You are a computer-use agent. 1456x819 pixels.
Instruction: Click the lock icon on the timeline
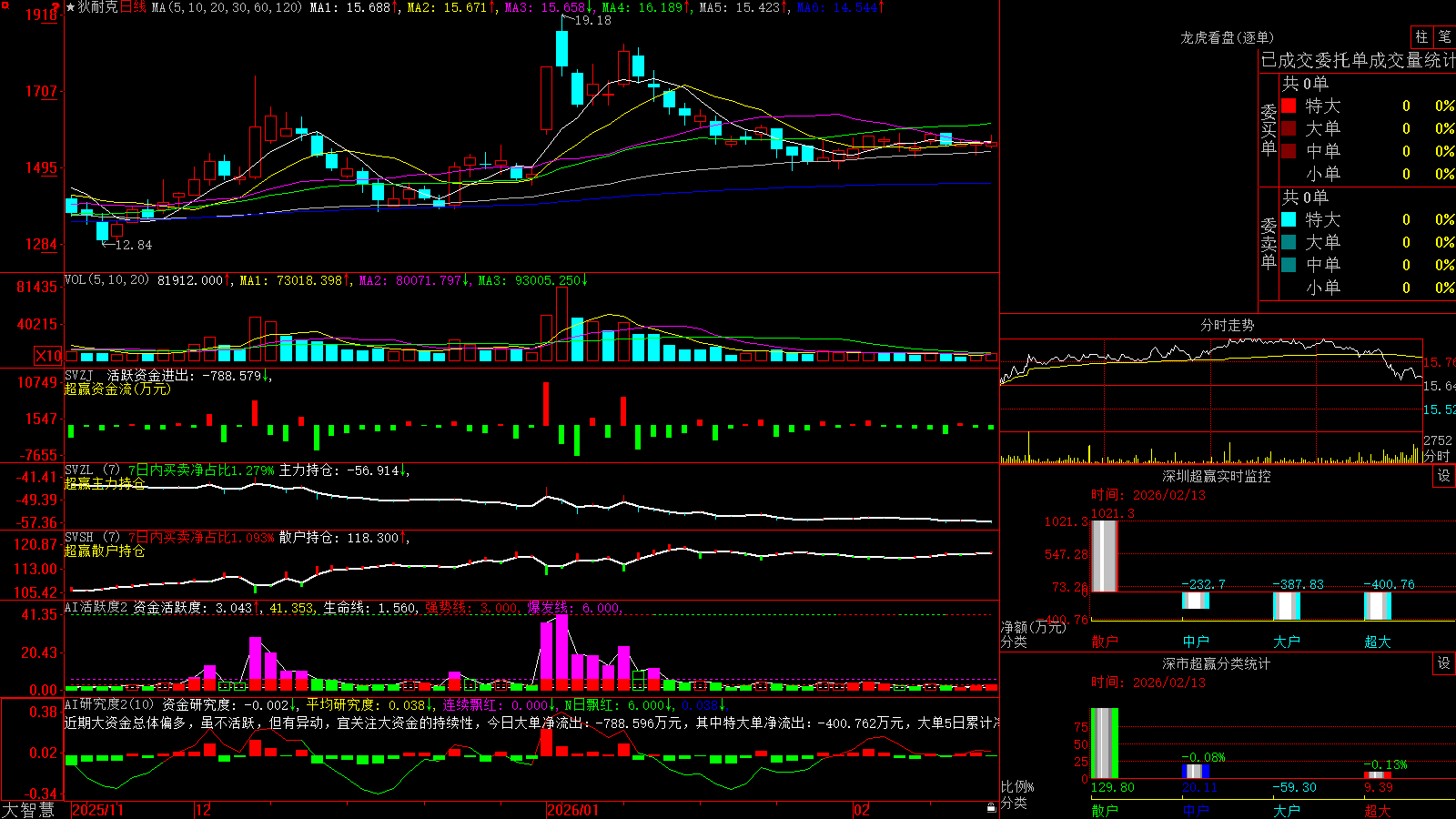tap(991, 808)
